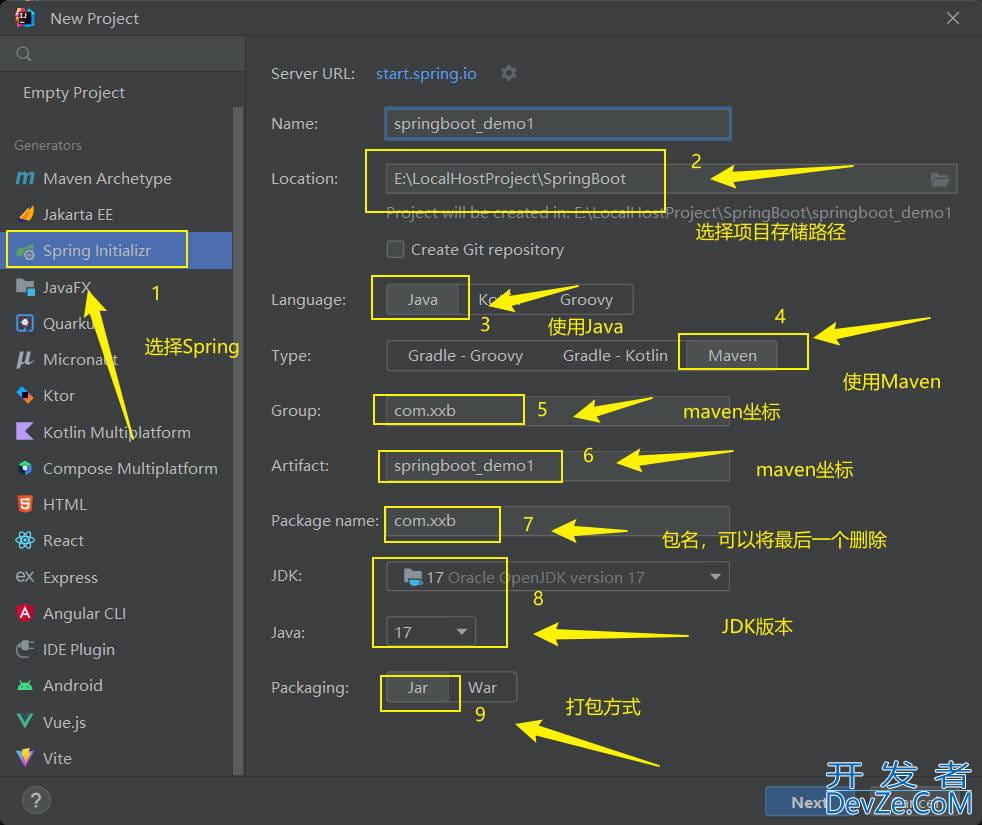Select Angular CLI generator
The image size is (982, 825).
click(116, 613)
